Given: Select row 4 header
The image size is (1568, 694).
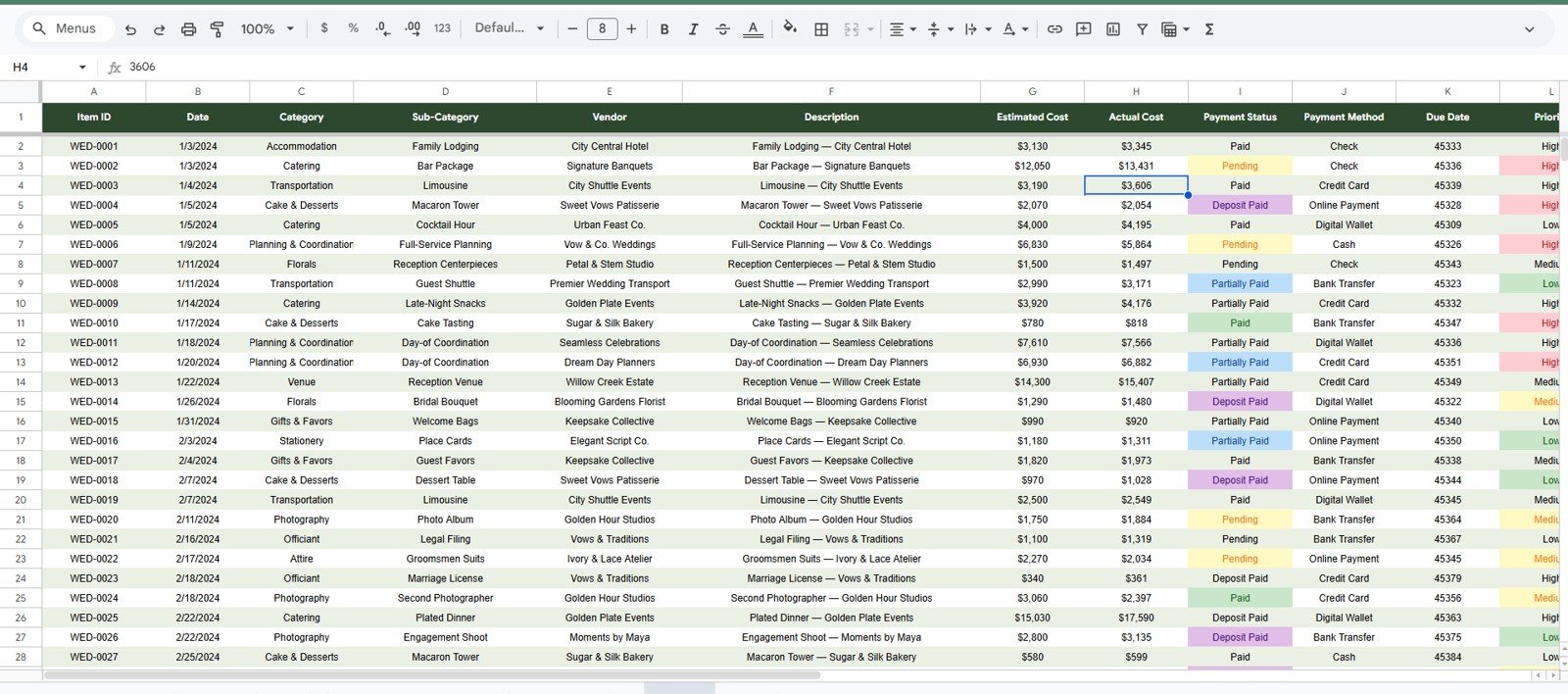Looking at the screenshot, I should coord(21,185).
